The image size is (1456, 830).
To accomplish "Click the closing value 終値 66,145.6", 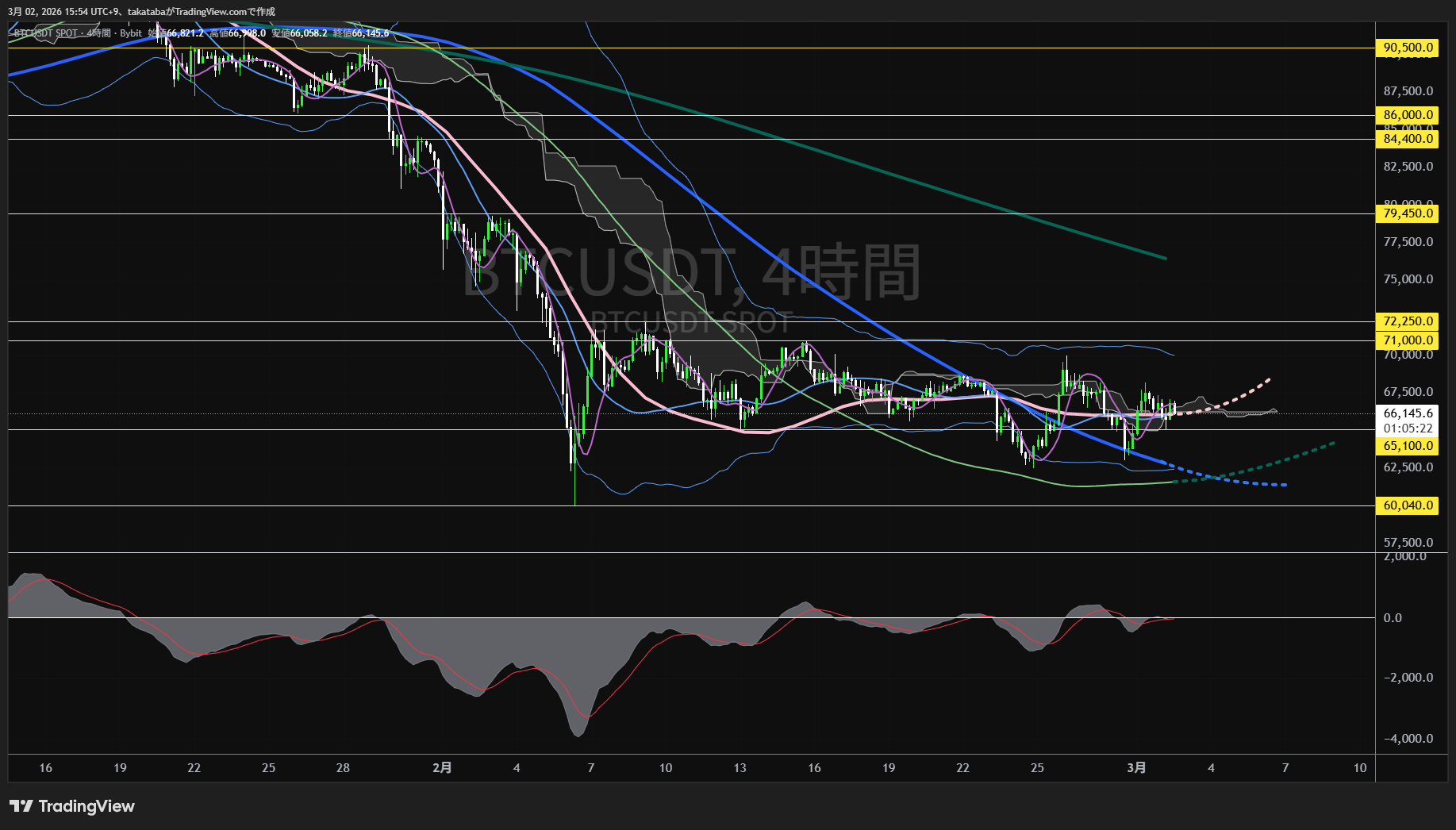I will 361,33.
